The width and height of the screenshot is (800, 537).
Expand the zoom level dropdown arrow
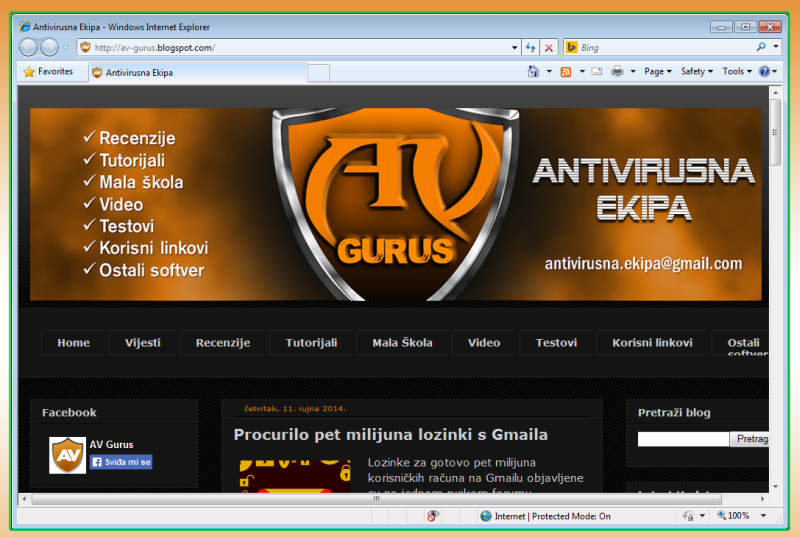coord(763,516)
